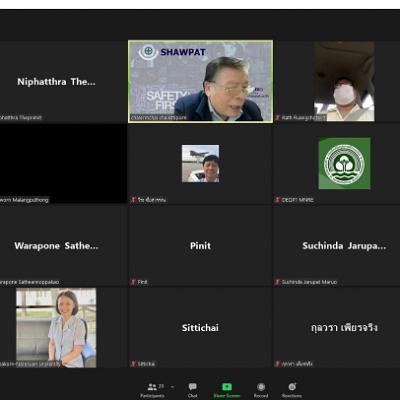Screen dimensions: 400x400
Task: Open the Participants panel icon
Action: pyautogui.click(x=152, y=387)
